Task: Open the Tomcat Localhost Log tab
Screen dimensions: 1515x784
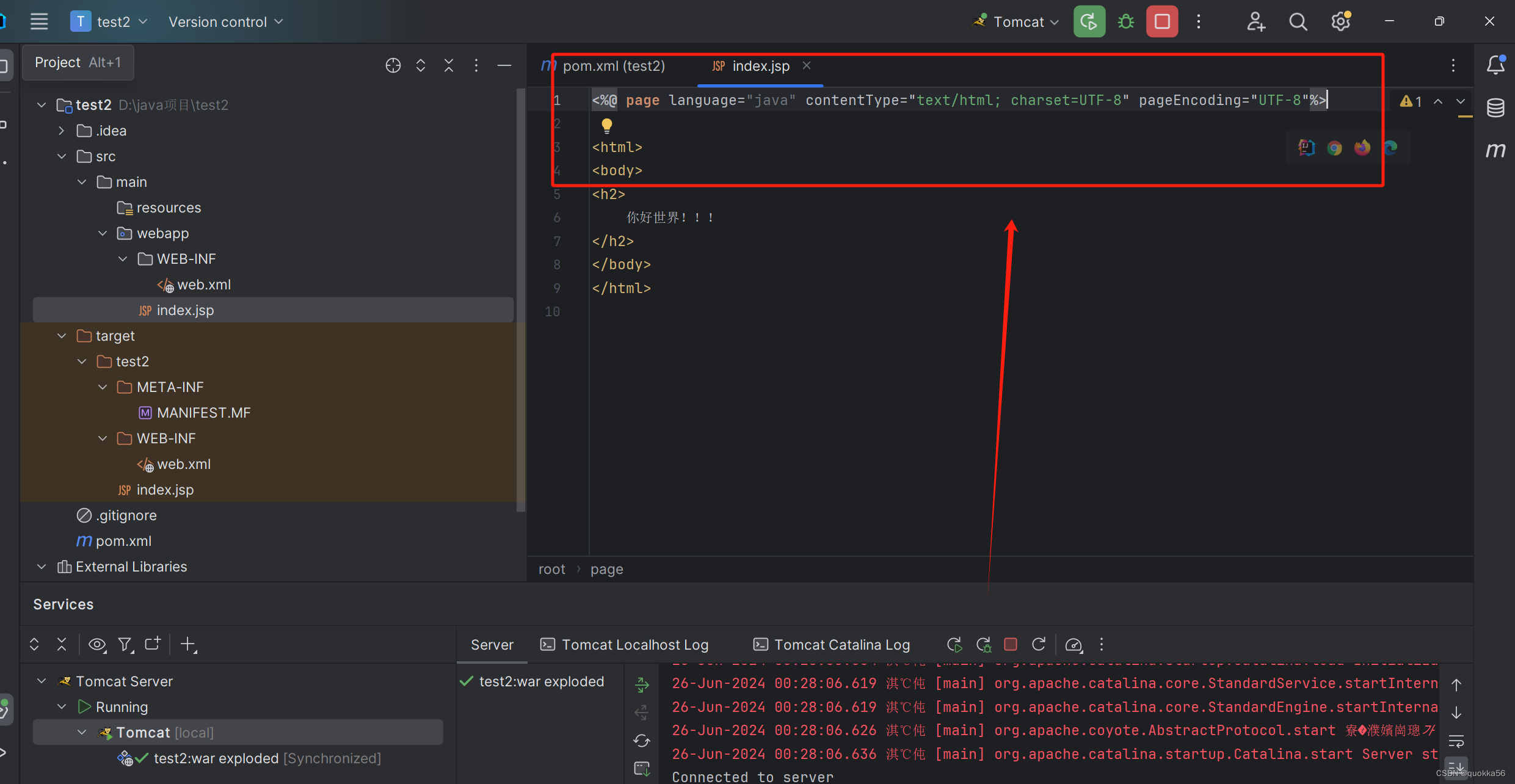Action: (x=625, y=645)
